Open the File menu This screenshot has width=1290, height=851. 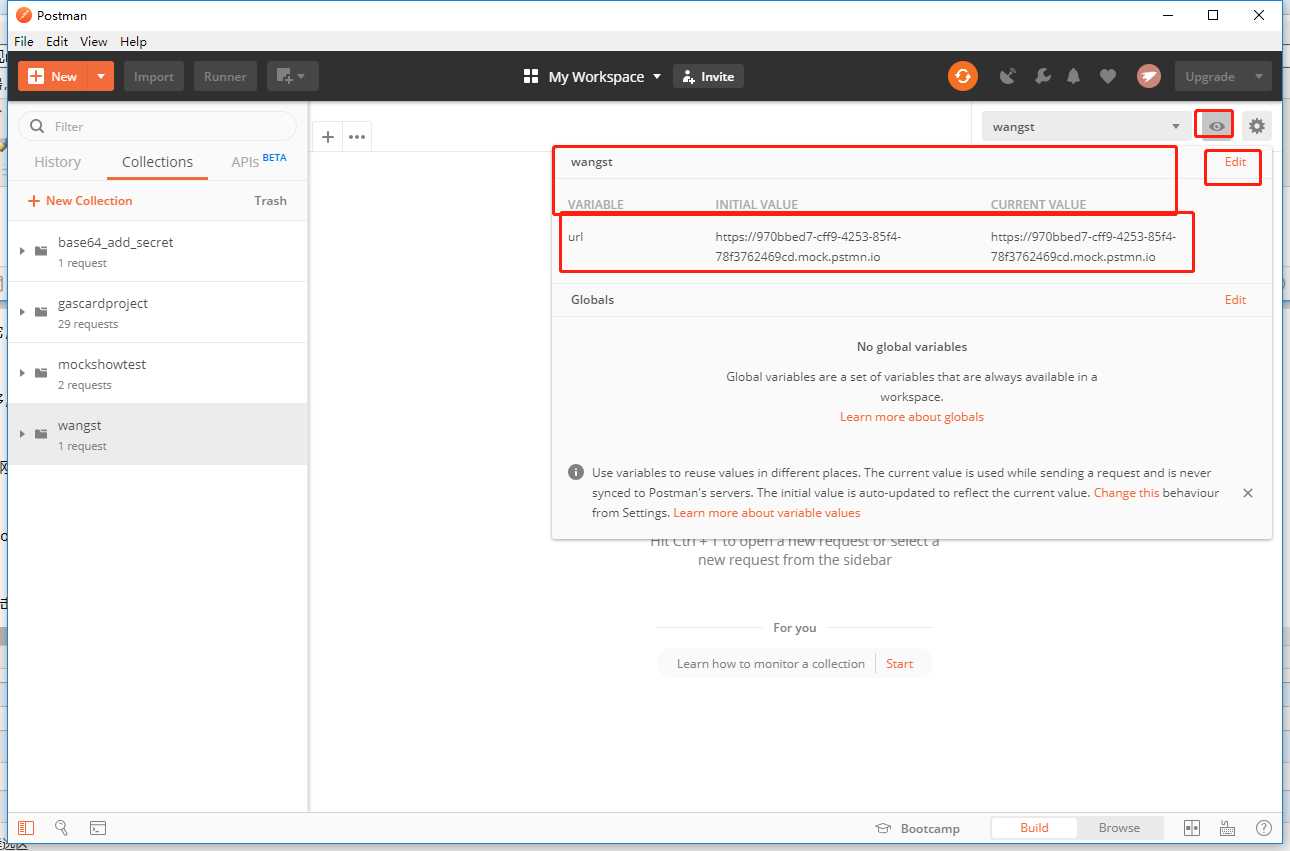click(x=23, y=41)
